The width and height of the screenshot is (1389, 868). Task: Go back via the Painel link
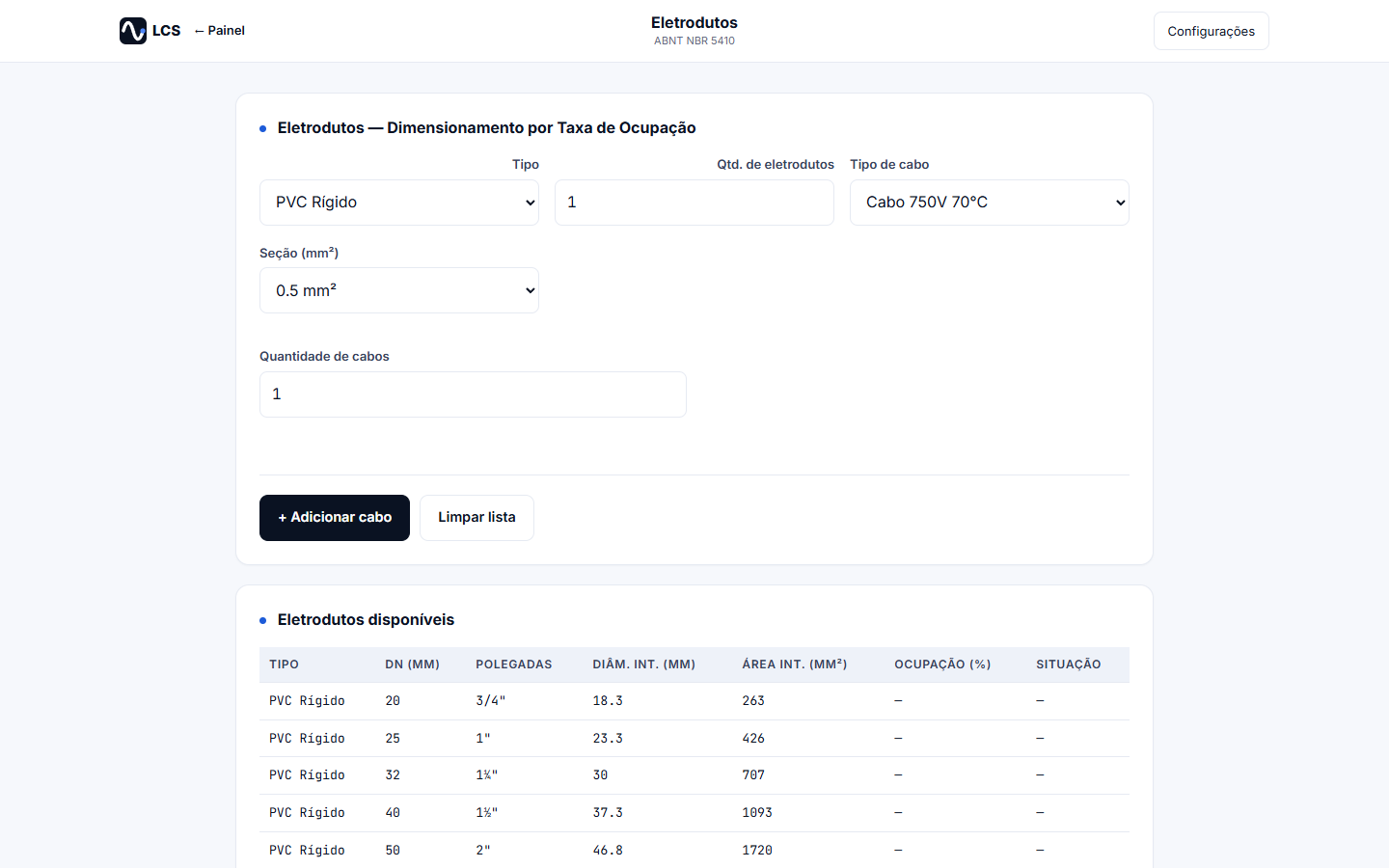click(220, 31)
